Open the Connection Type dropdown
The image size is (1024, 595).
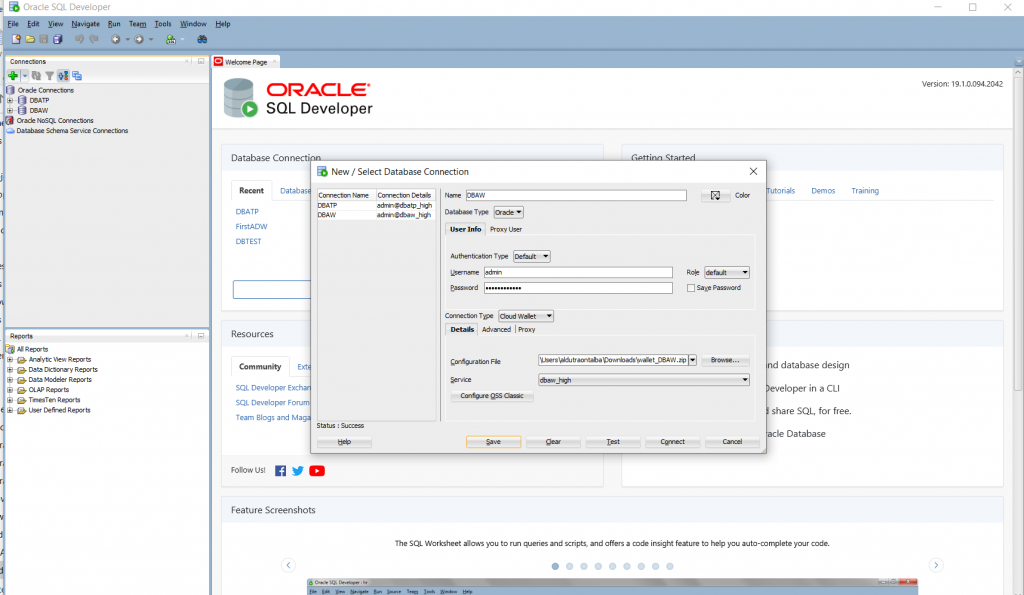pos(526,316)
